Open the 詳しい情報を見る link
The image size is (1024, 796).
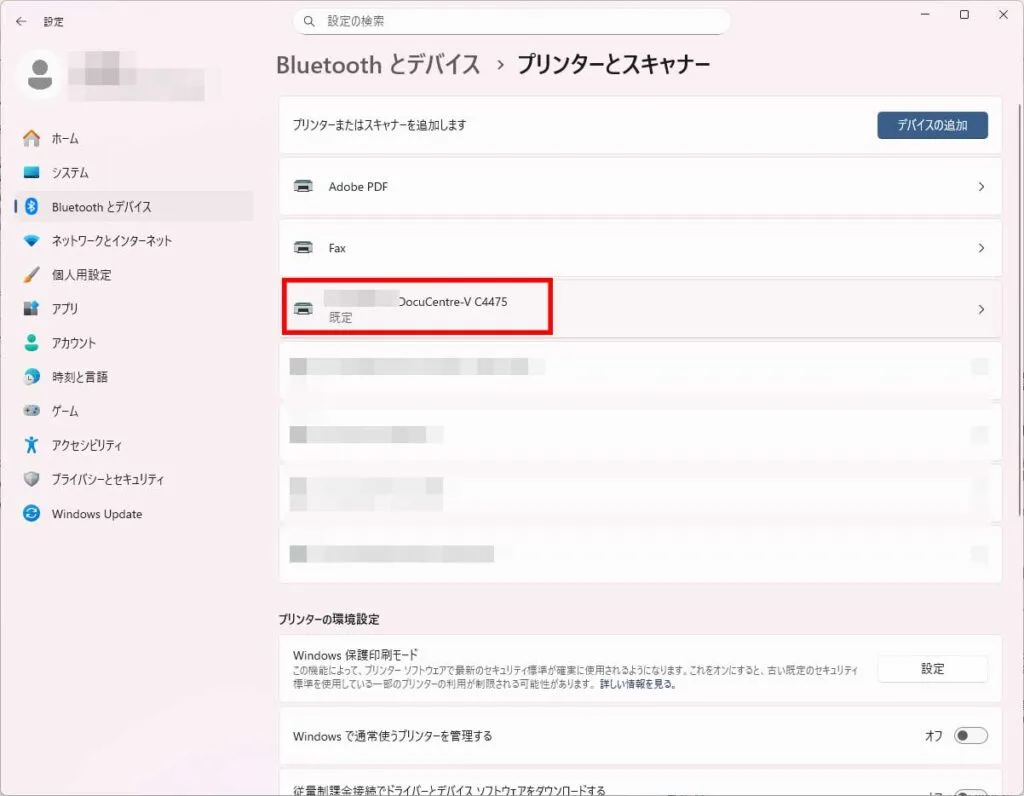637,685
